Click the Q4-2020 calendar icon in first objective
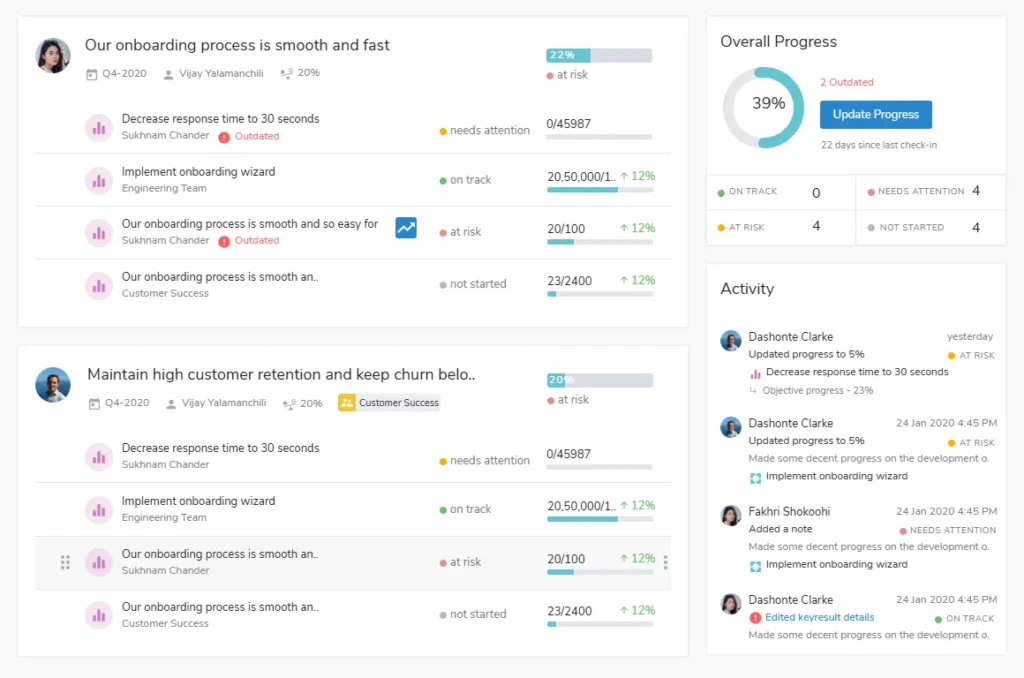This screenshot has height=678, width=1024. pyautogui.click(x=92, y=74)
